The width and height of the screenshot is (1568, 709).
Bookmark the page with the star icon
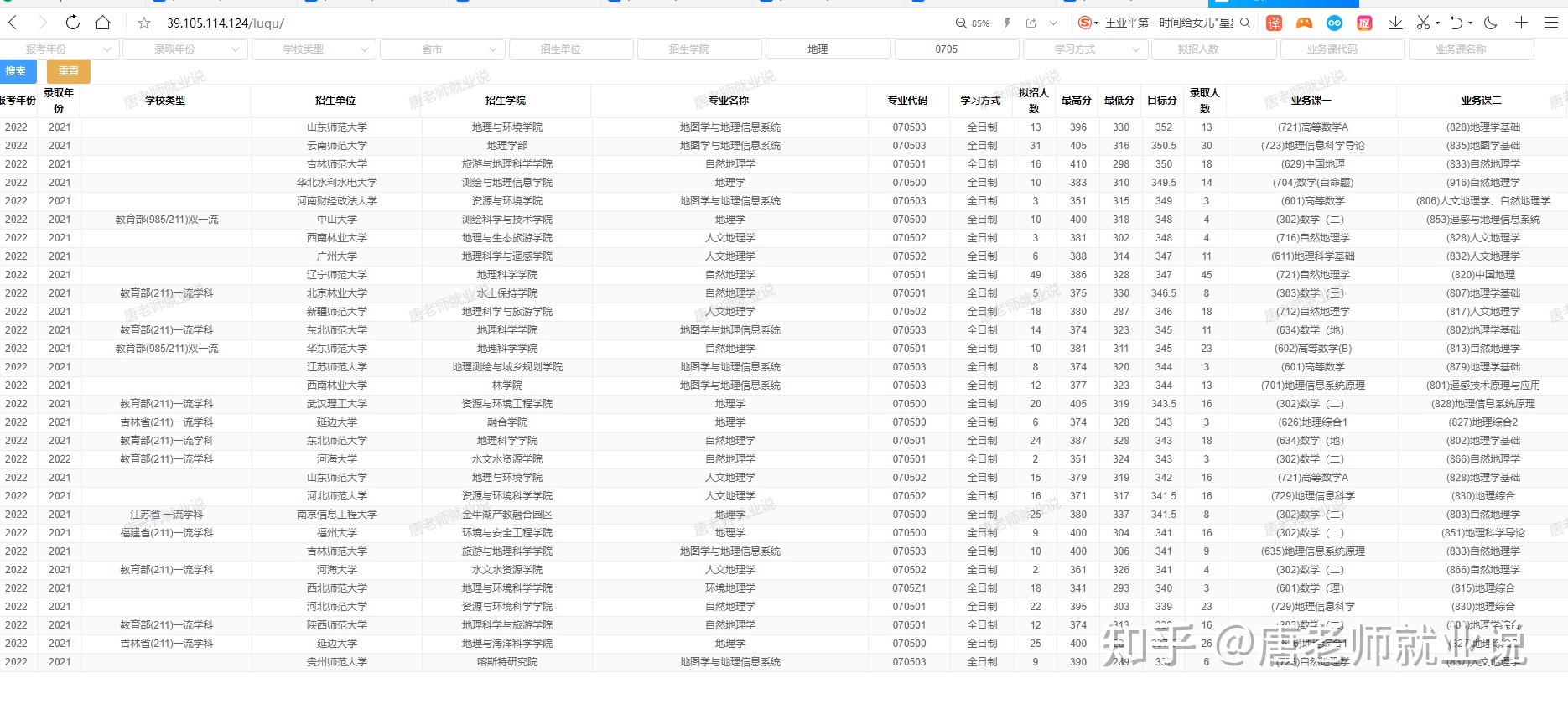coord(144,23)
